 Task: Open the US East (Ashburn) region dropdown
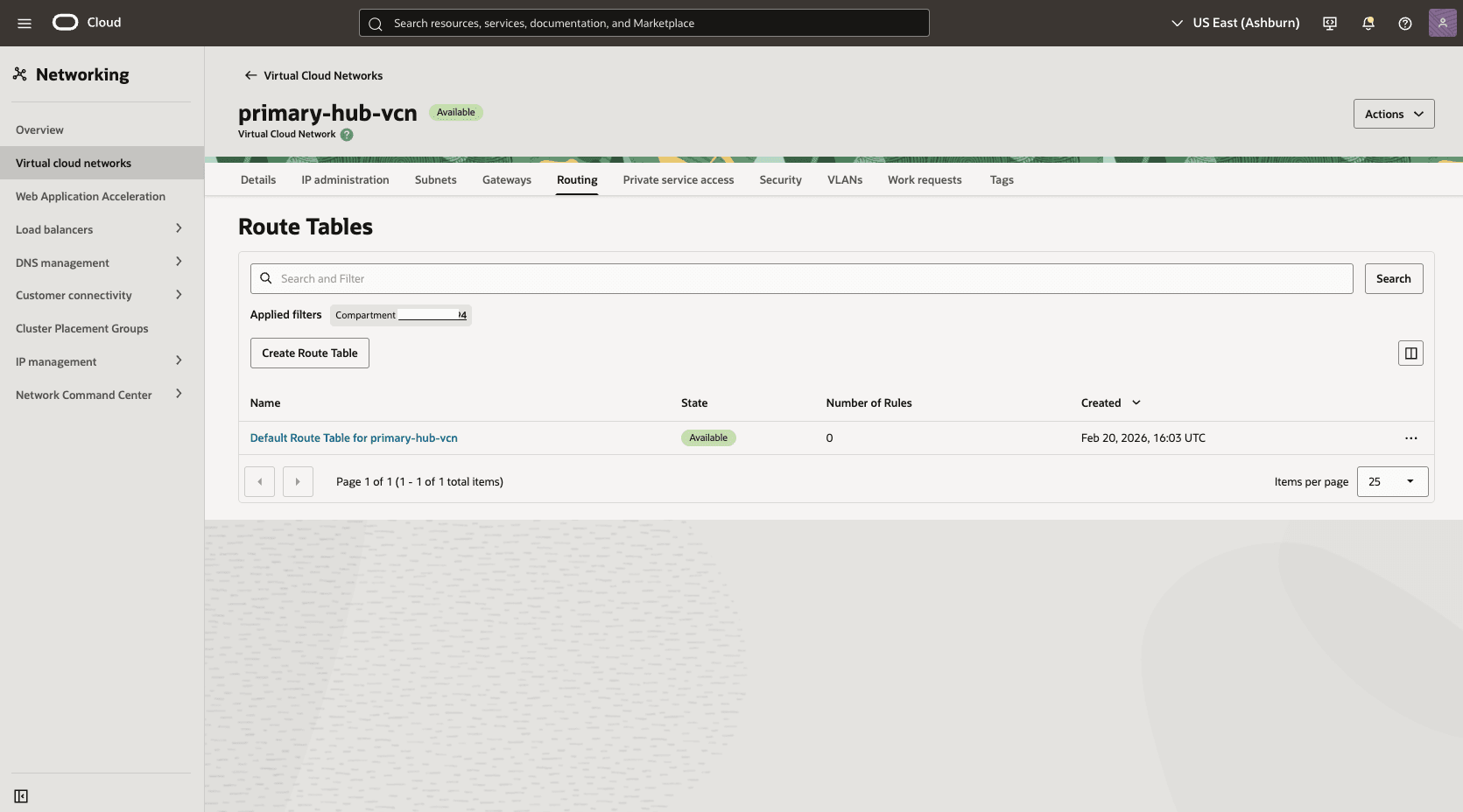1234,23
